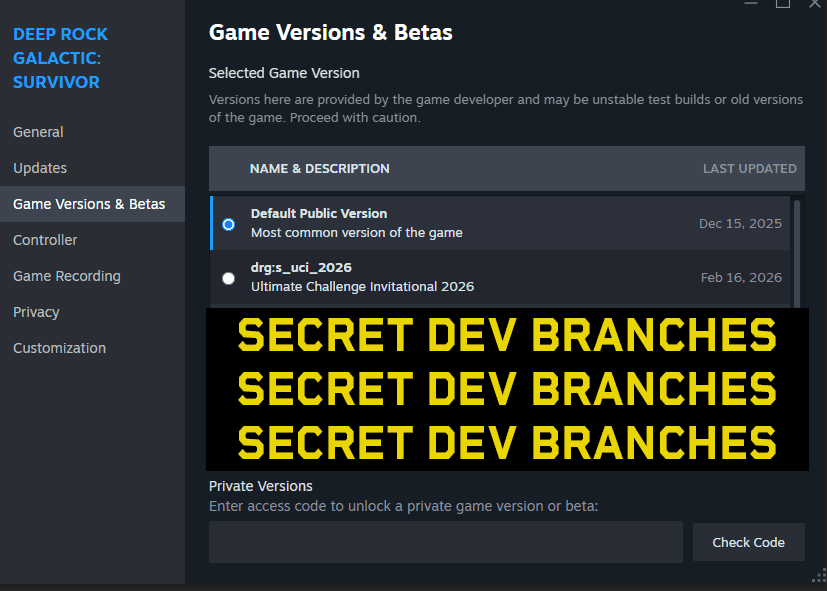Click the Feb 16, 2026 date

741,277
